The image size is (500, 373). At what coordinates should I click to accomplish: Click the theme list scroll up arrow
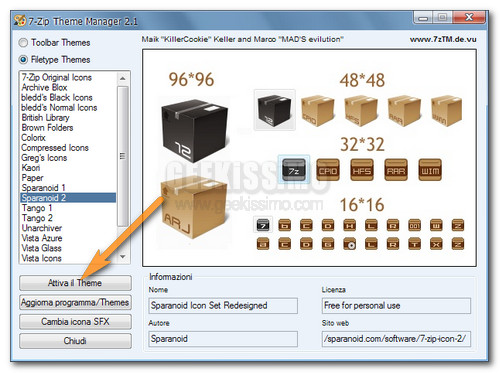coord(123,78)
